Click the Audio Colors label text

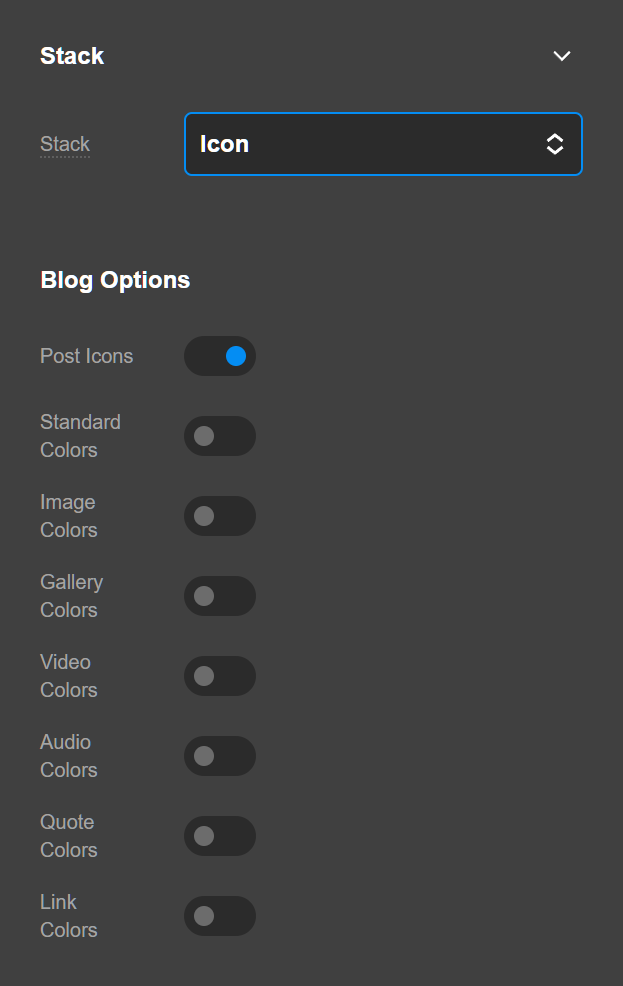pyautogui.click(x=68, y=756)
